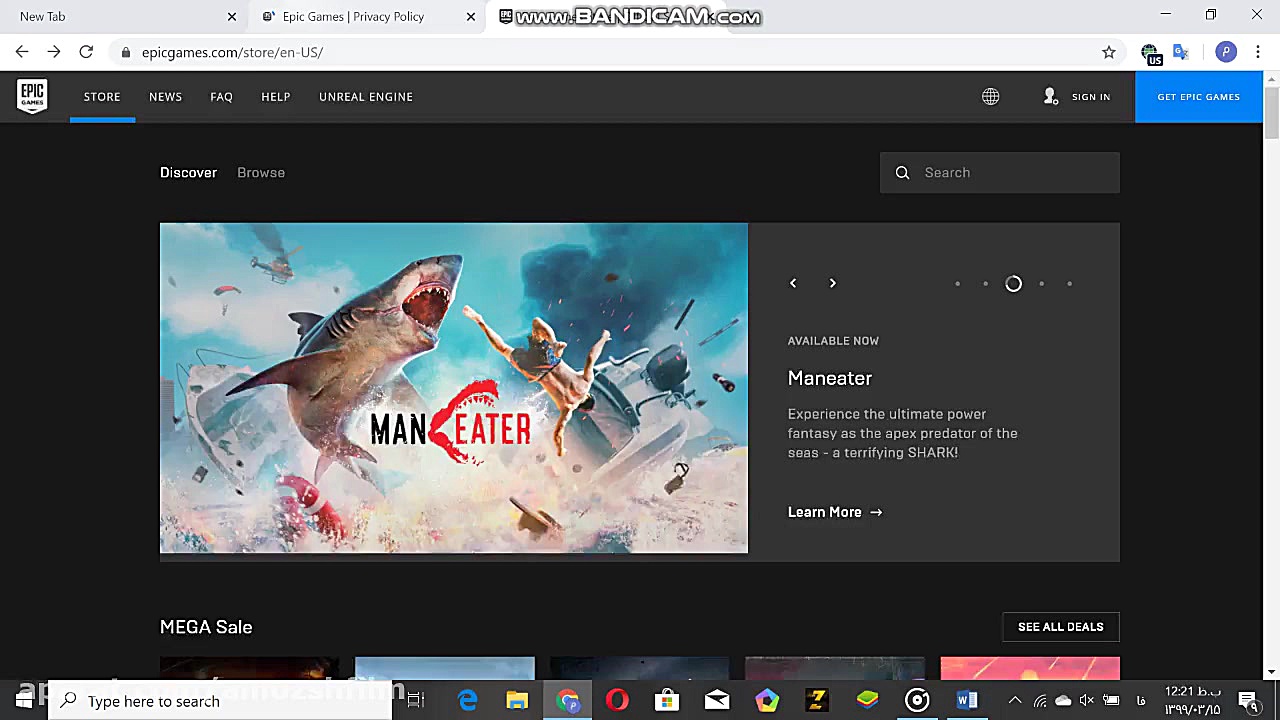
Task: Click the SIGN IN link
Action: (1091, 97)
